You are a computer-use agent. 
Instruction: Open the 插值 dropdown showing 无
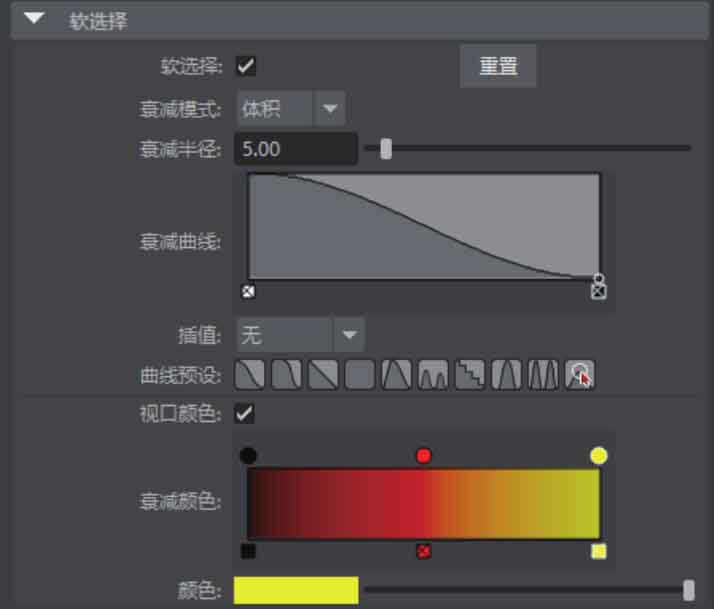tap(301, 335)
